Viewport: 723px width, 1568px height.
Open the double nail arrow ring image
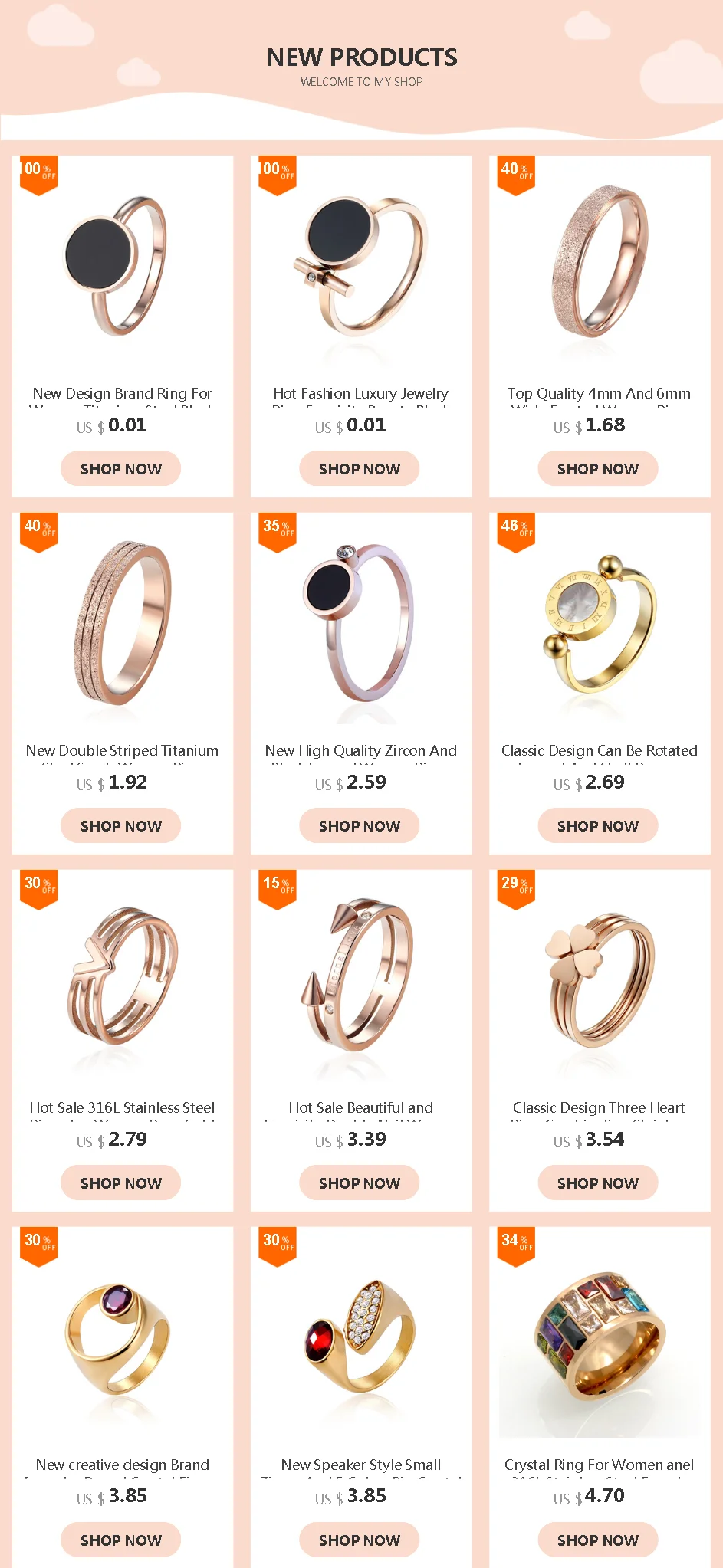pyautogui.click(x=361, y=979)
